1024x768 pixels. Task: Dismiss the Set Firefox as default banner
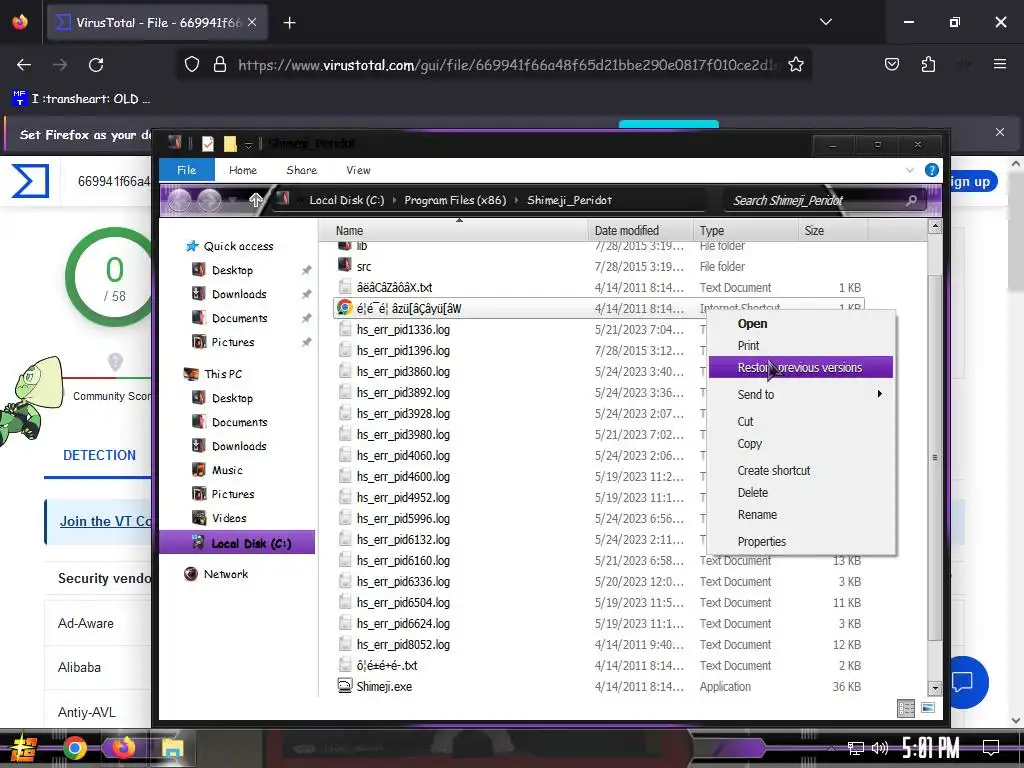point(999,133)
